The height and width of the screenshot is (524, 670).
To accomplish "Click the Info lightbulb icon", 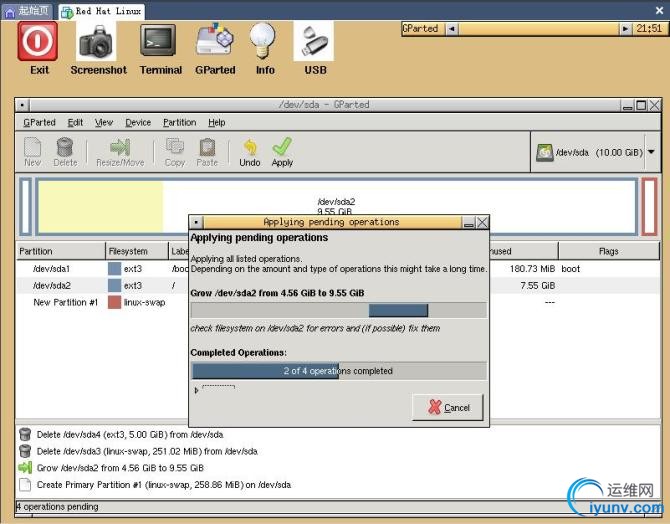I will click(262, 40).
